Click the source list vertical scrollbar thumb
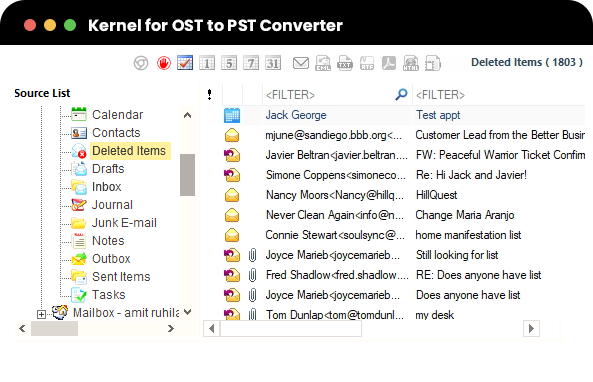 point(187,175)
